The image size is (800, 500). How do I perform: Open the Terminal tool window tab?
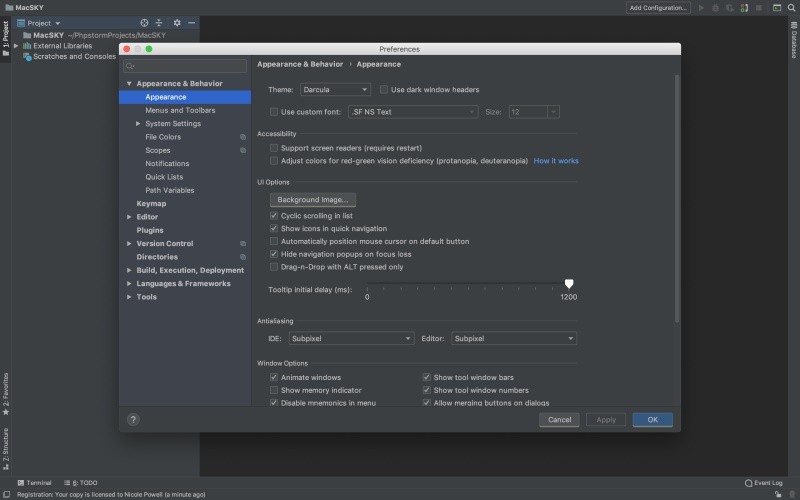pyautogui.click(x=34, y=483)
